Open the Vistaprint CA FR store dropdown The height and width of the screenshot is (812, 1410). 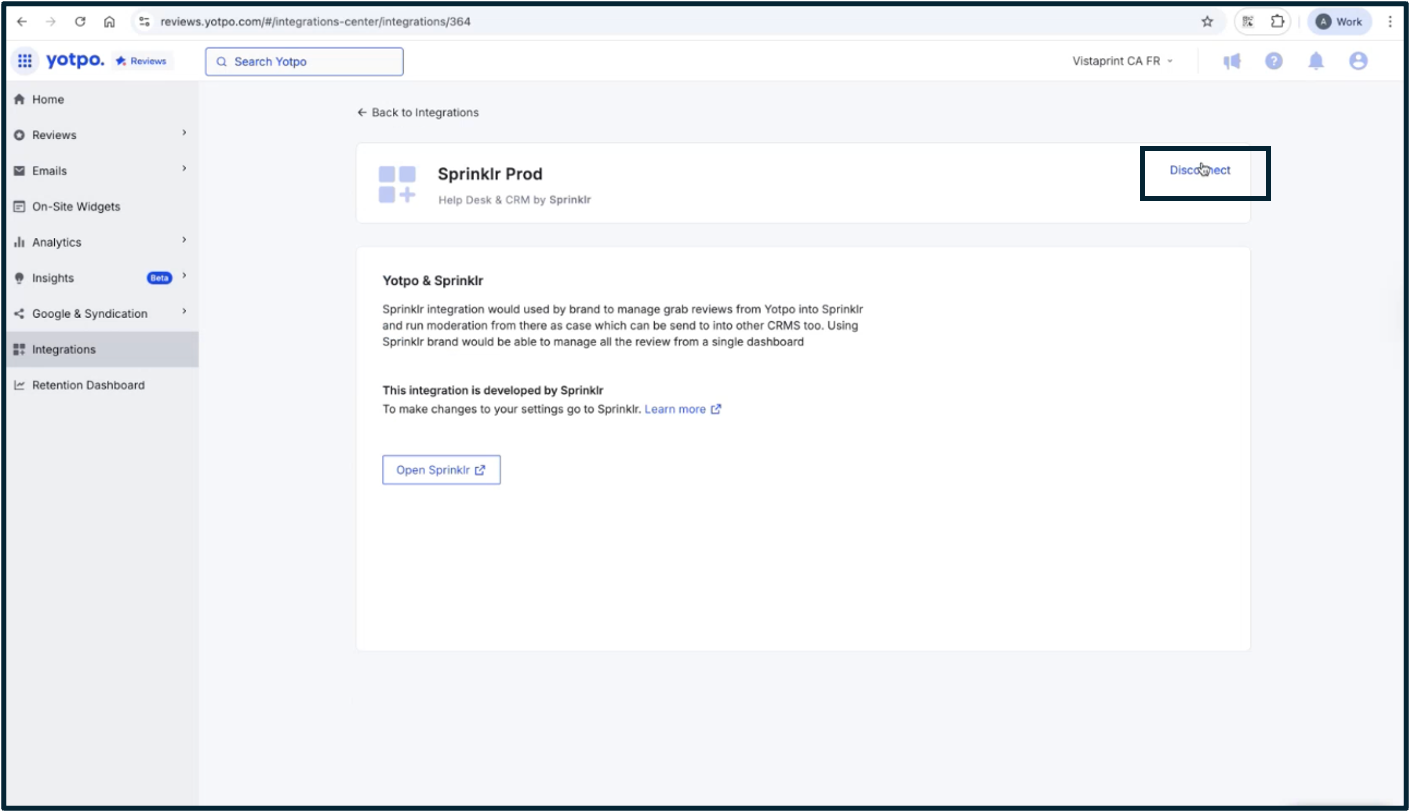[x=1122, y=61]
